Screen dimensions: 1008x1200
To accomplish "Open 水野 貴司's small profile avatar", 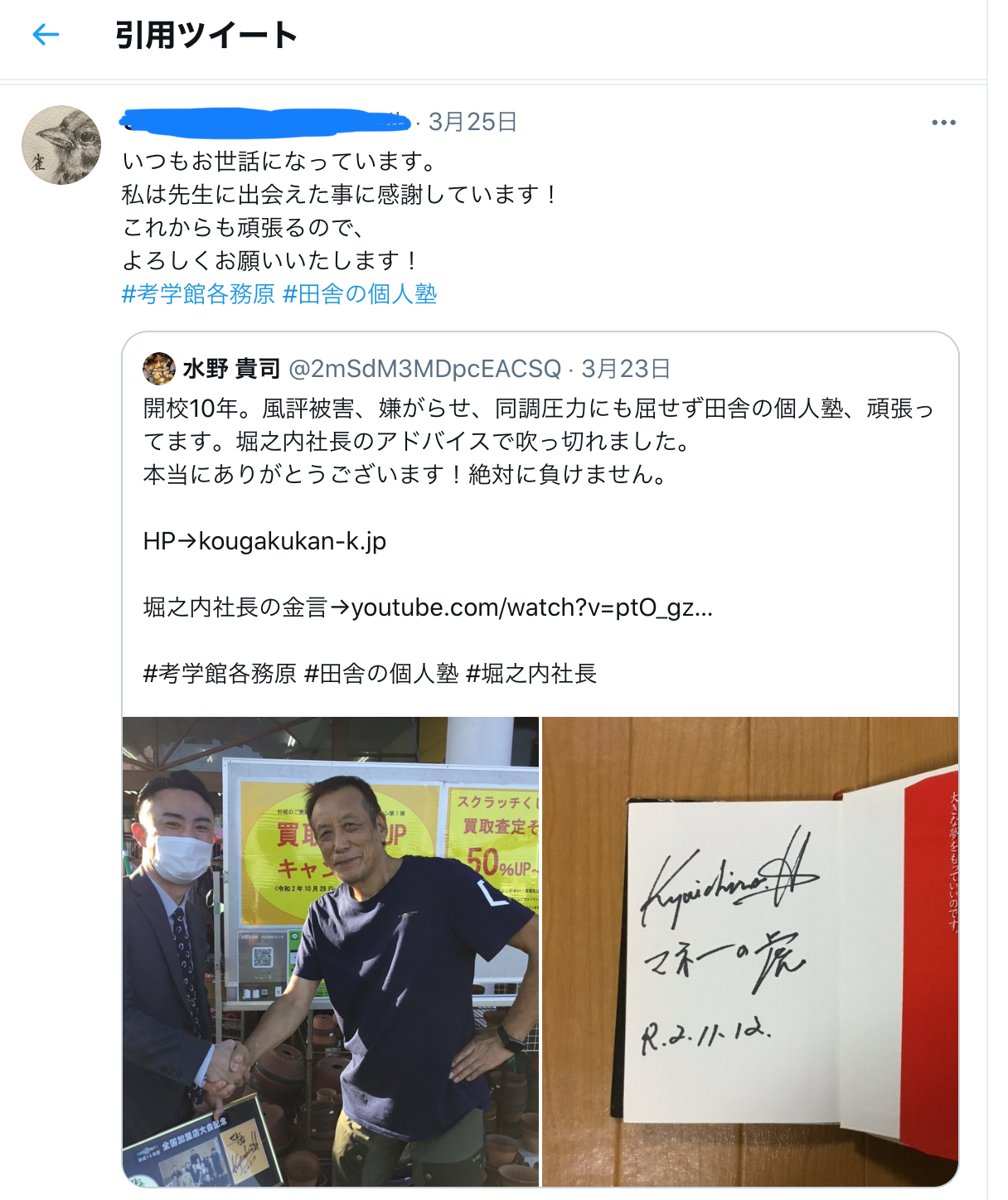I will coord(159,369).
